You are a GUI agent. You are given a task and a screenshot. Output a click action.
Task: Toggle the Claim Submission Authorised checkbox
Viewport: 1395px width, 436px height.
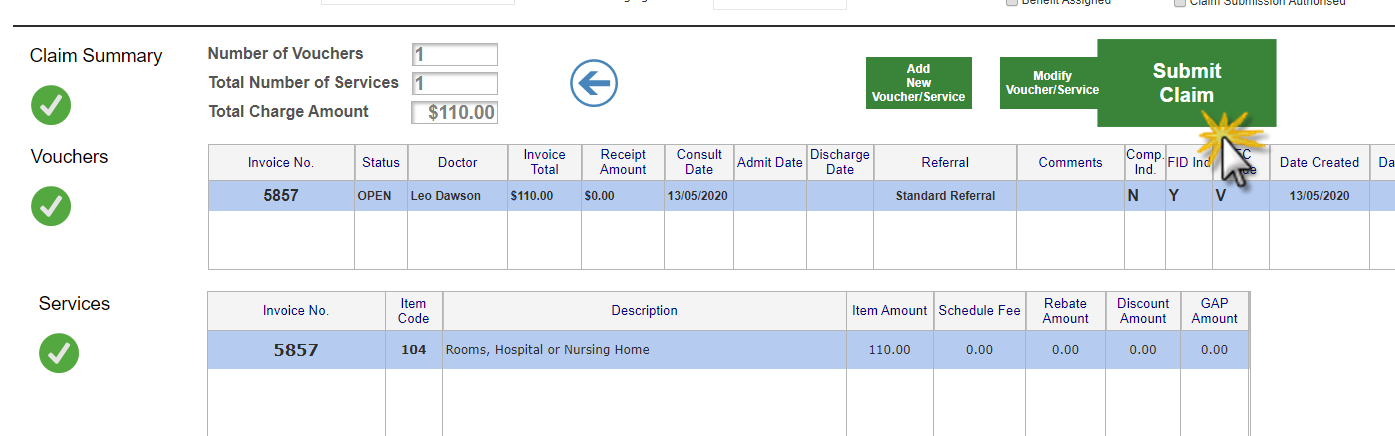click(x=1180, y=3)
